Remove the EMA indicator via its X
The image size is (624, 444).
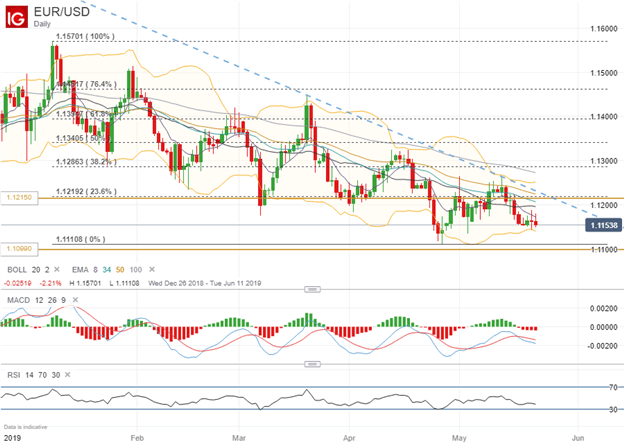point(152,270)
